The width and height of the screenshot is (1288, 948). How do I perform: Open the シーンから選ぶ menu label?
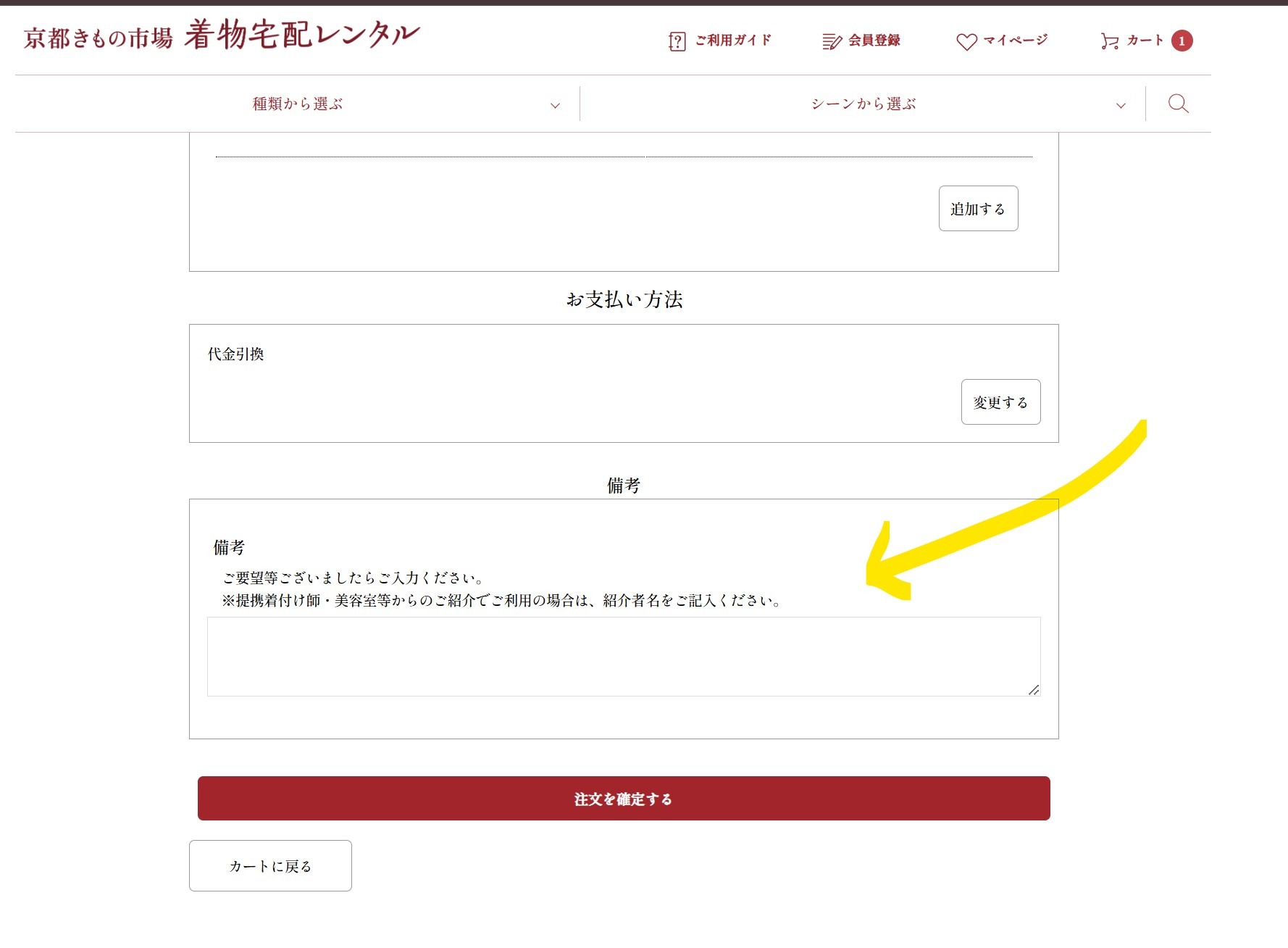tap(863, 104)
